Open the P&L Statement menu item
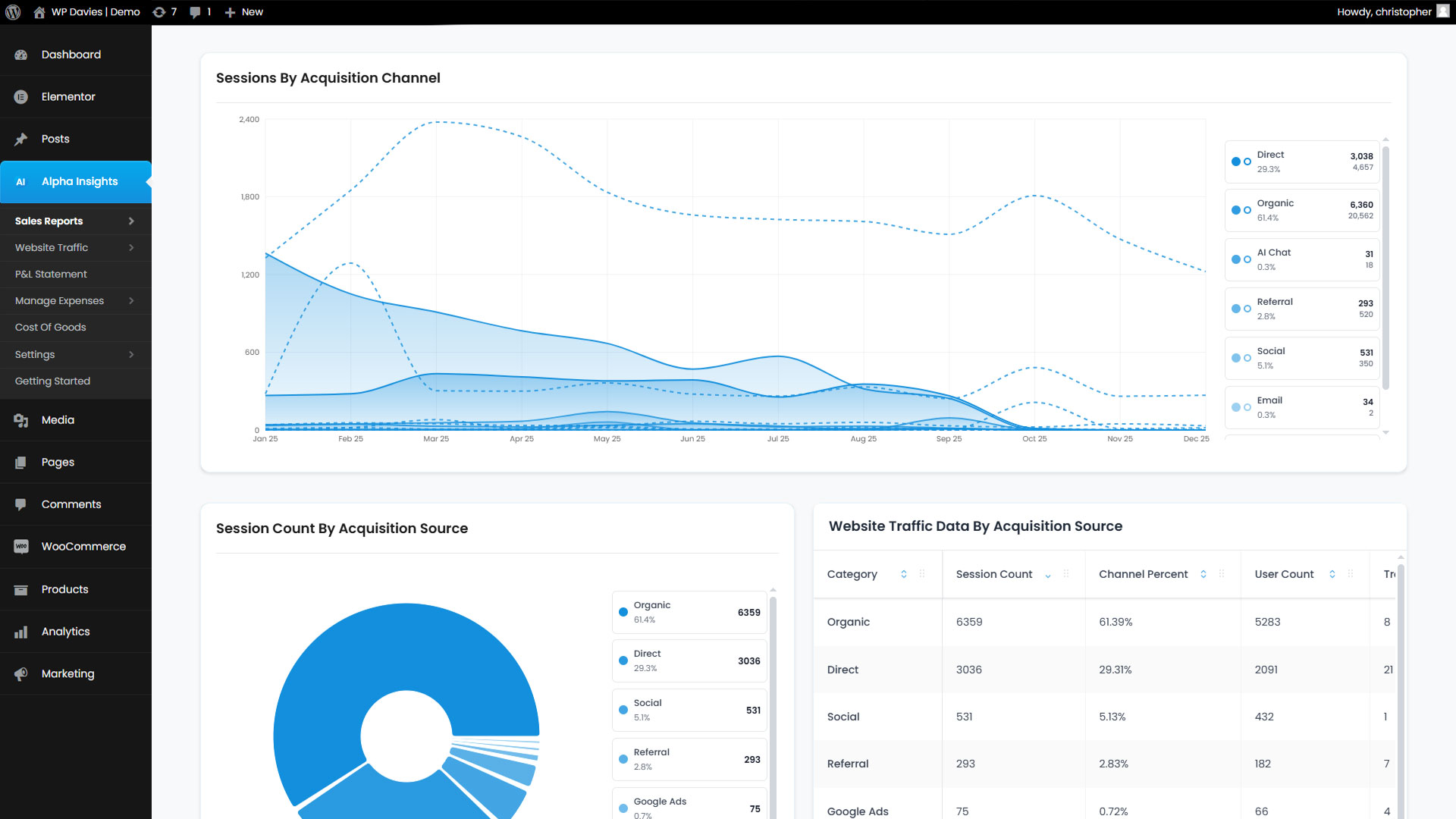This screenshot has width=1456, height=819. click(51, 275)
